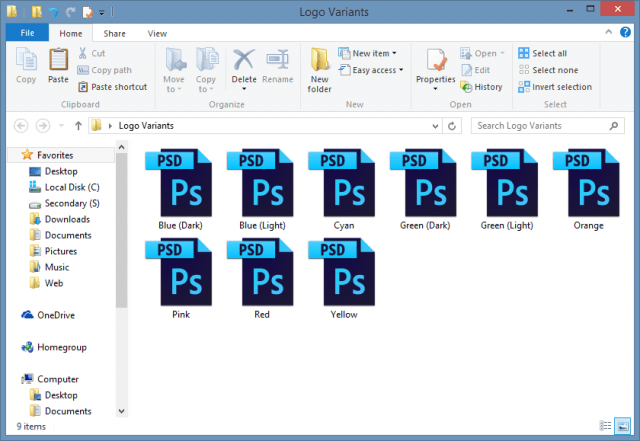Select the Red PSD file
Viewport: 640px width, 441px height.
coord(261,279)
